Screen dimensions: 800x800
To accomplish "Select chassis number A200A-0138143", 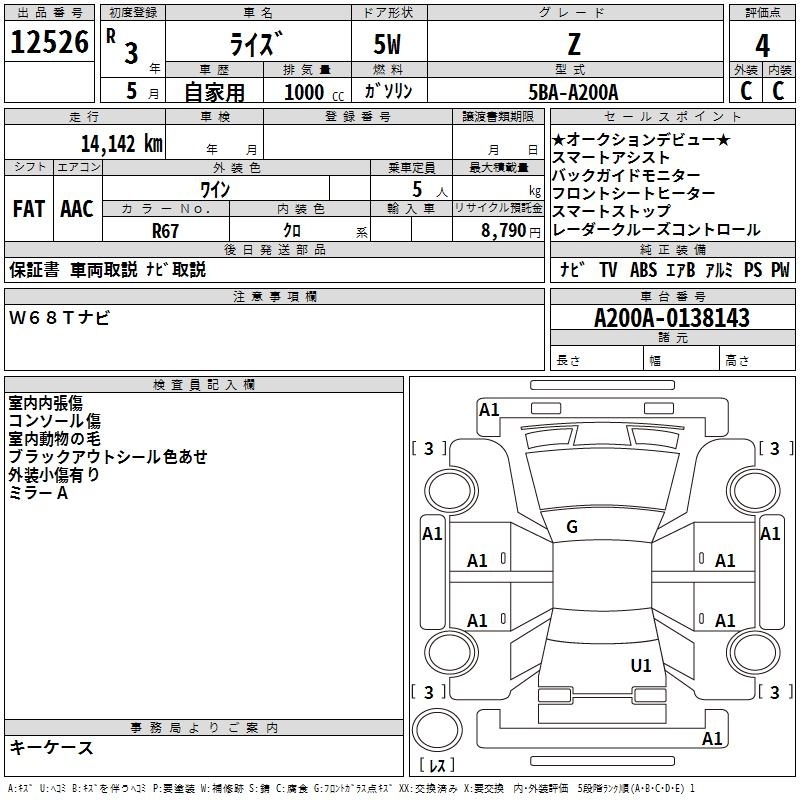I will click(672, 318).
